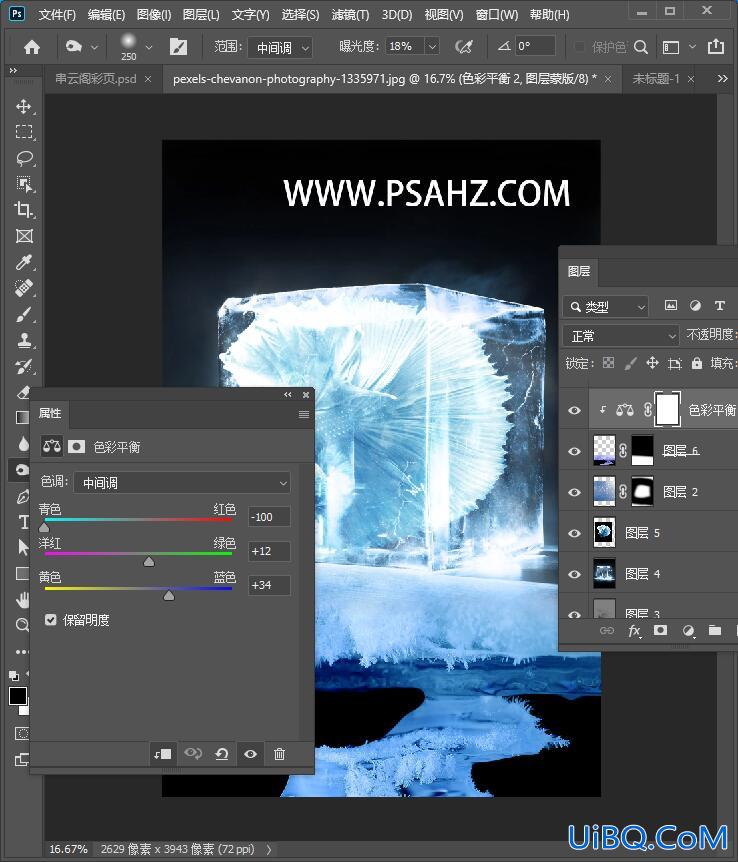This screenshot has width=738, height=862.
Task: Hide the 色彩平衡 adjustment layer
Action: (x=574, y=410)
